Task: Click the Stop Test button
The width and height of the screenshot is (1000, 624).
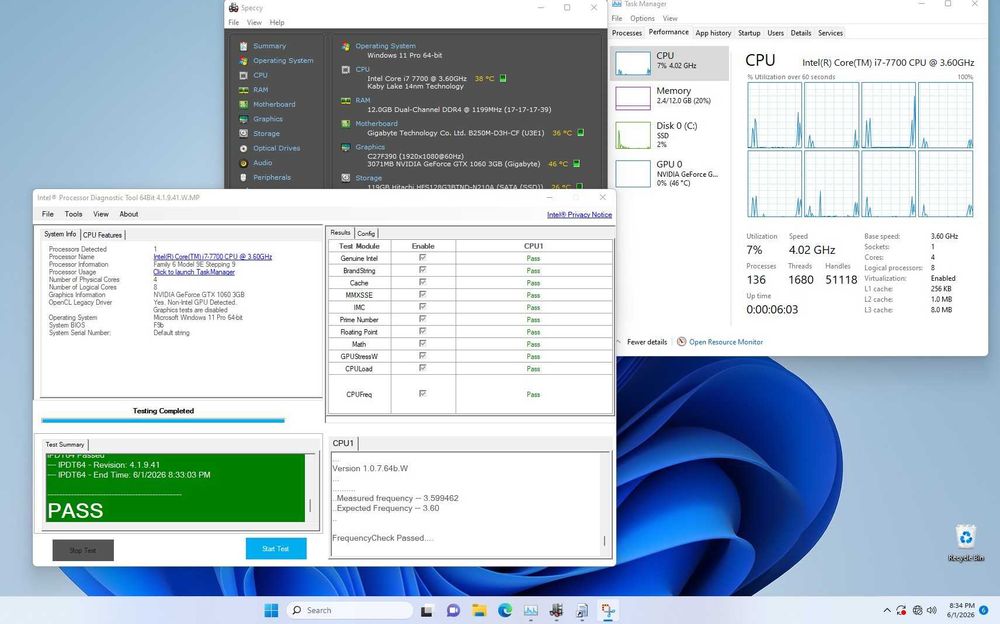Action: point(83,550)
